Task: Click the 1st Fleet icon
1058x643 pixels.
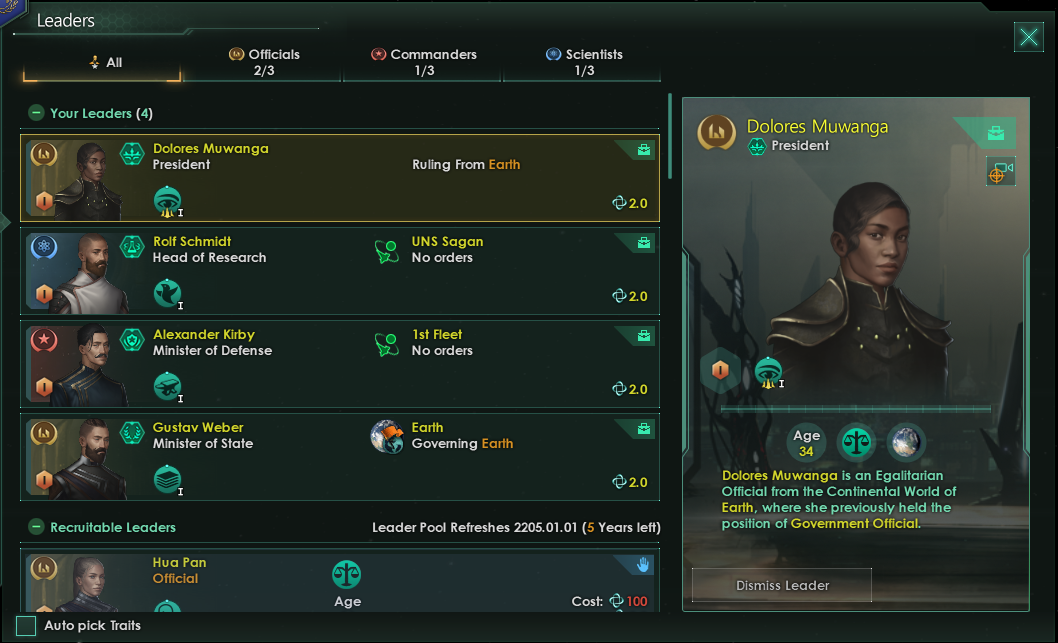Action: [387, 343]
